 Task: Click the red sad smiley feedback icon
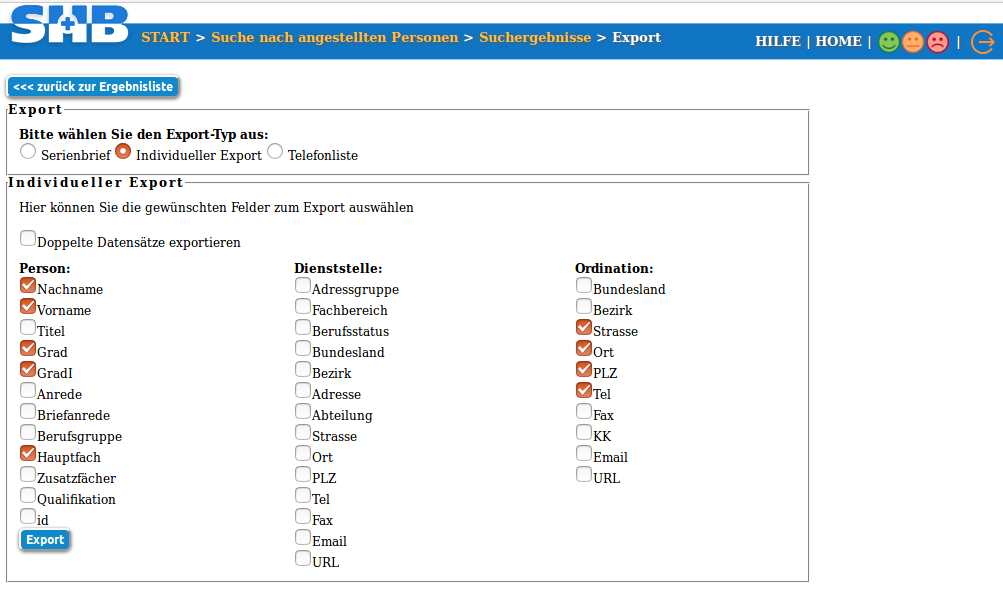[938, 42]
